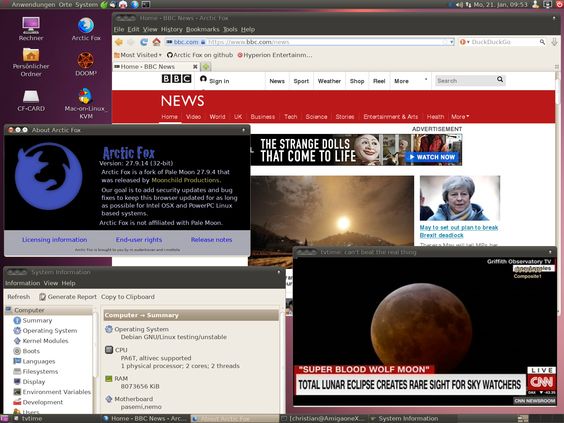The width and height of the screenshot is (564, 423).
Task: Open the Most Visited bookmarks dropdown
Action: pos(138,55)
